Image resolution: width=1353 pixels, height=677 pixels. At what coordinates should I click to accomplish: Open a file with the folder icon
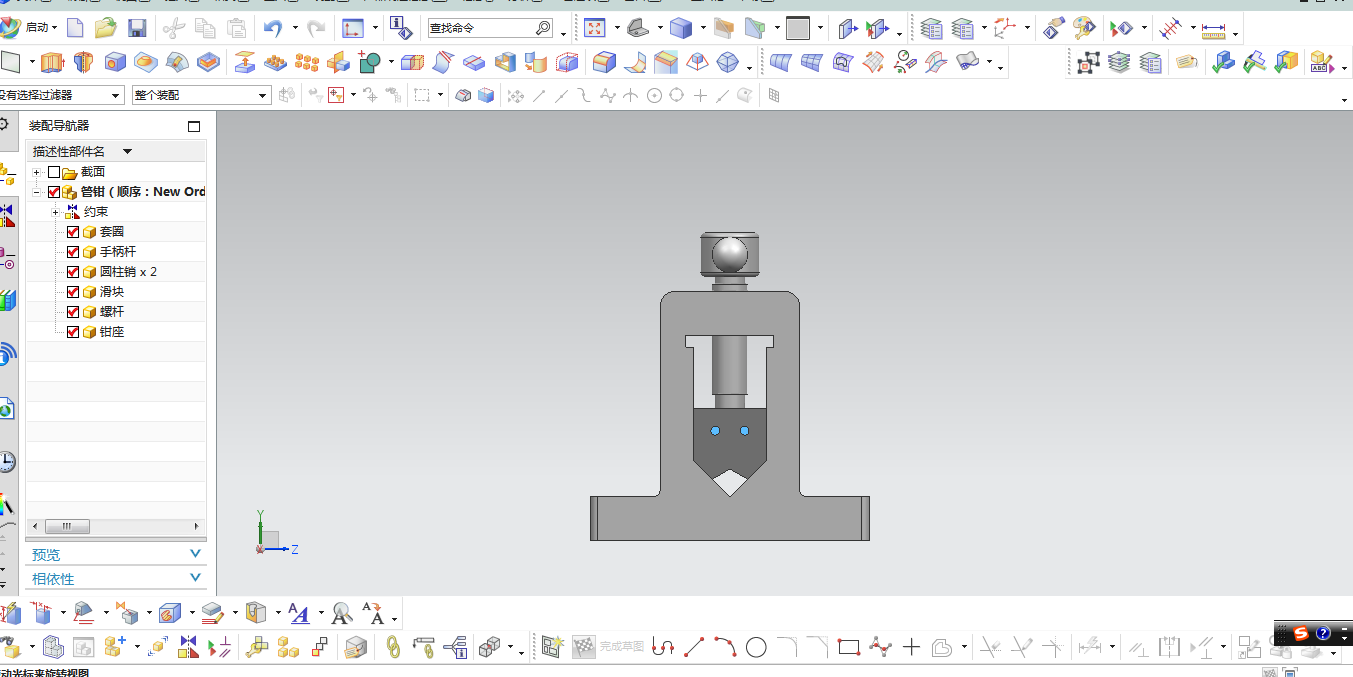(106, 28)
